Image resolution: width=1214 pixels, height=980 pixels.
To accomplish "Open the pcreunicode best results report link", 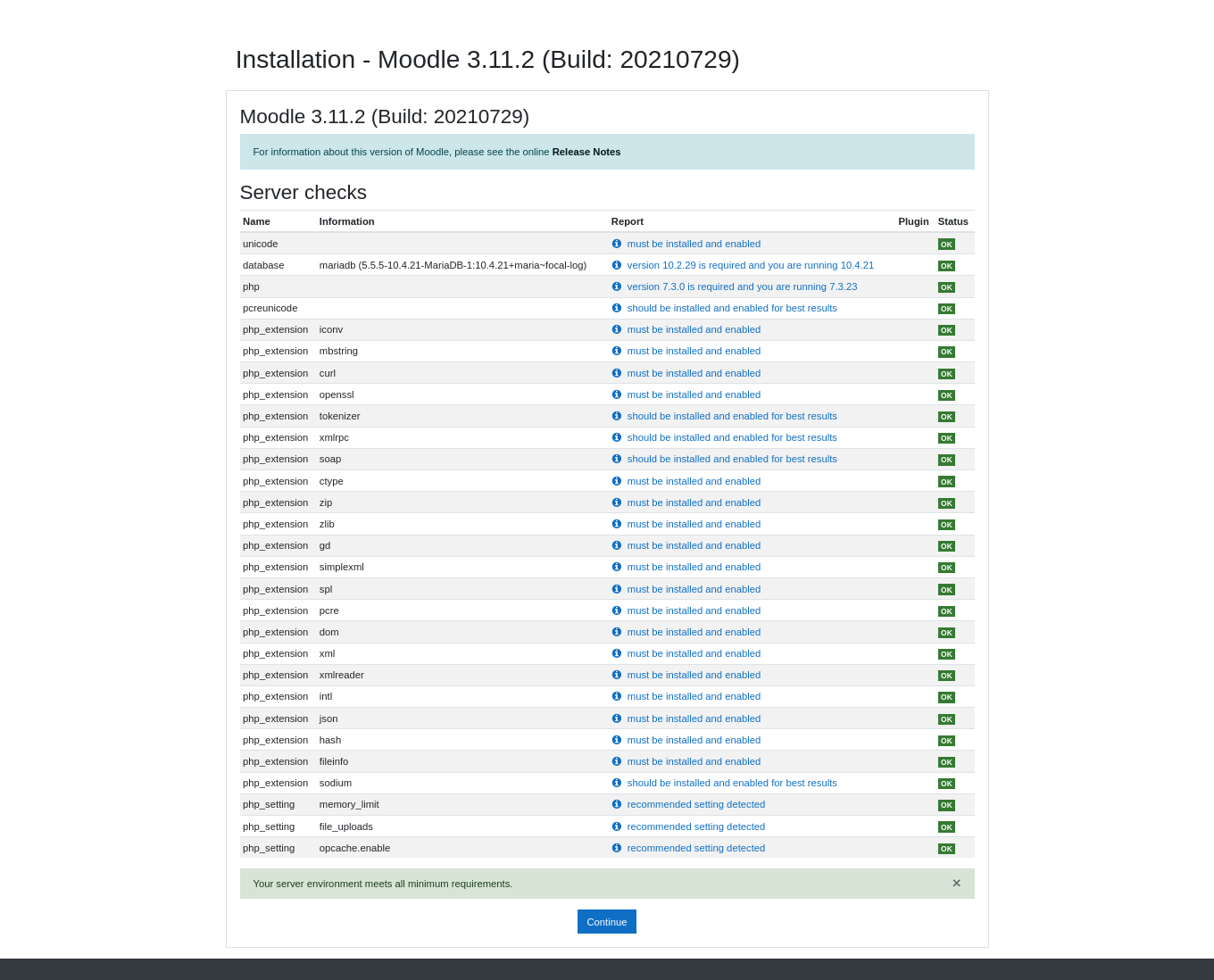I will (731, 308).
